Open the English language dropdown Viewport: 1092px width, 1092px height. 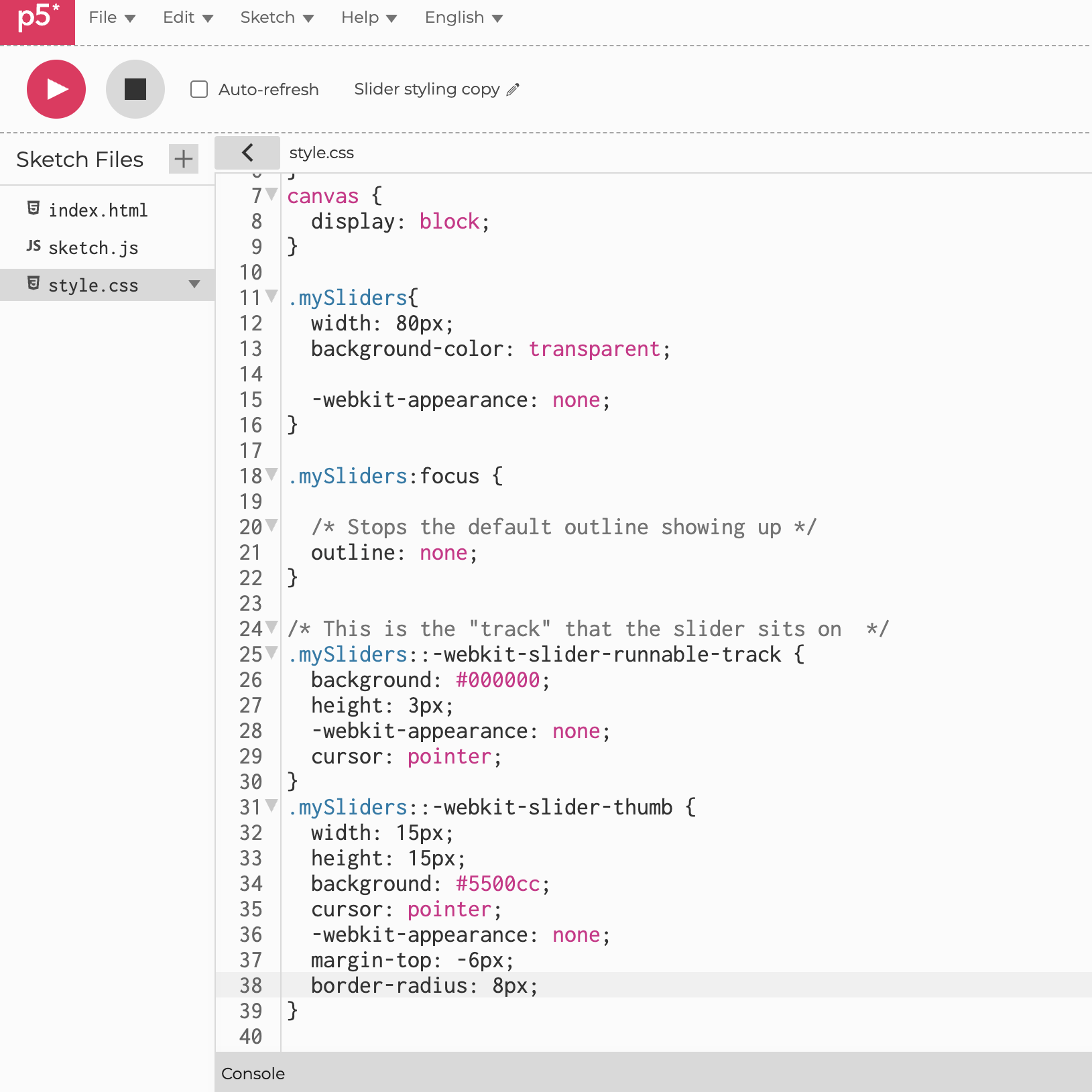(x=463, y=17)
